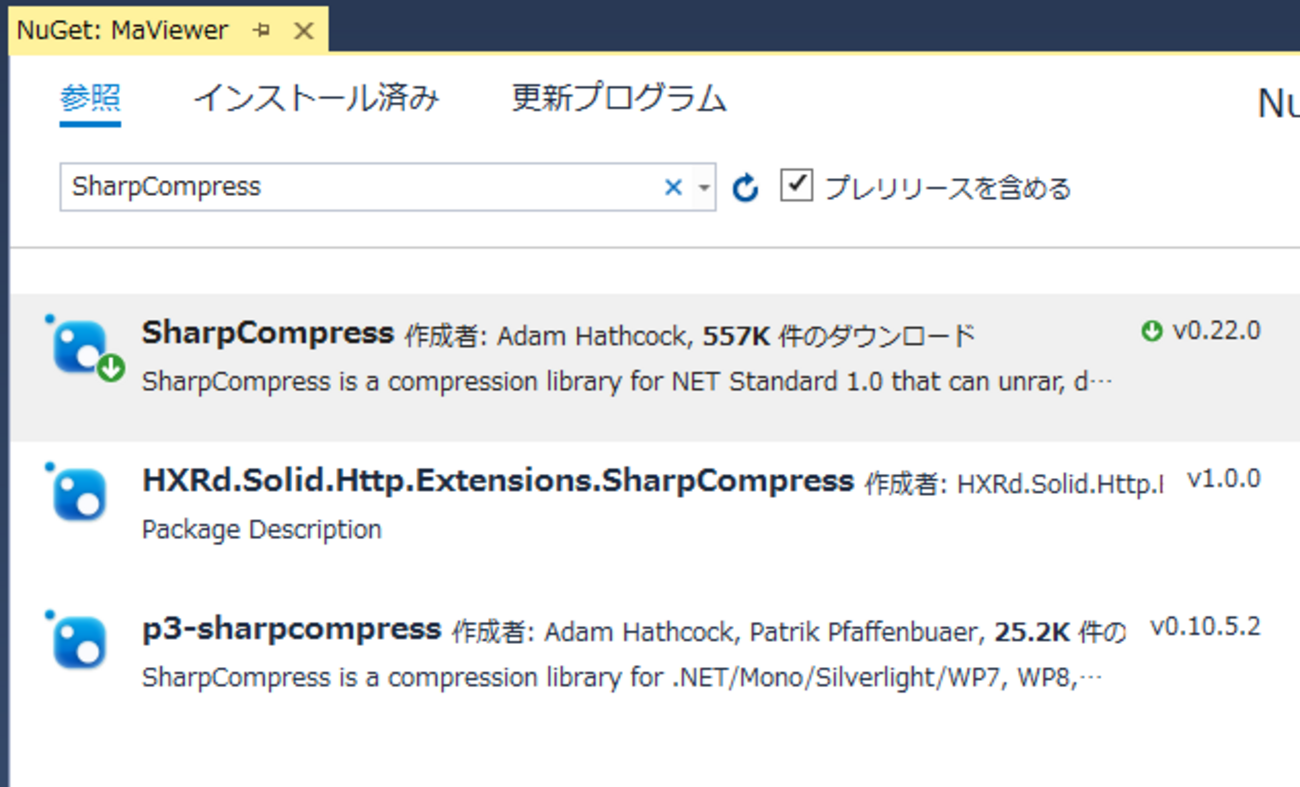Refresh the package search results

point(745,188)
